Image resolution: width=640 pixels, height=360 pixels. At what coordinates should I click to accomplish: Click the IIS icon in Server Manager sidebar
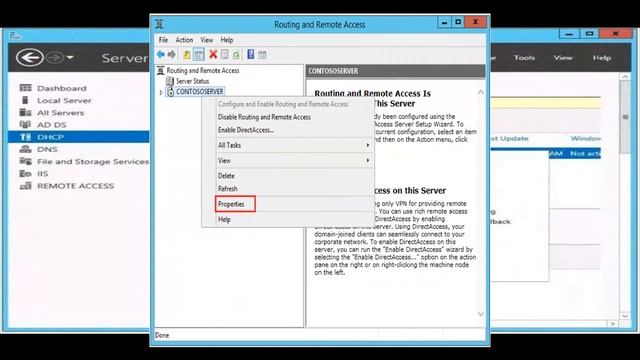pyautogui.click(x=25, y=173)
